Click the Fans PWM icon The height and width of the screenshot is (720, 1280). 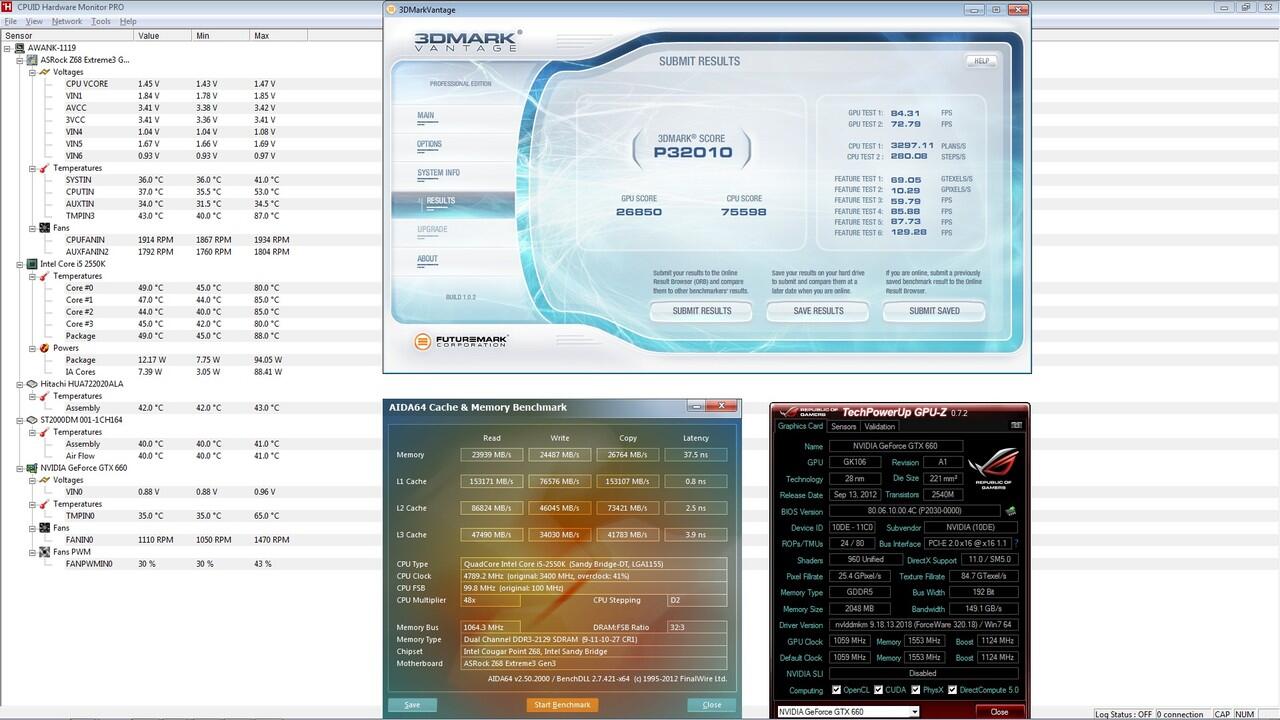(44, 552)
